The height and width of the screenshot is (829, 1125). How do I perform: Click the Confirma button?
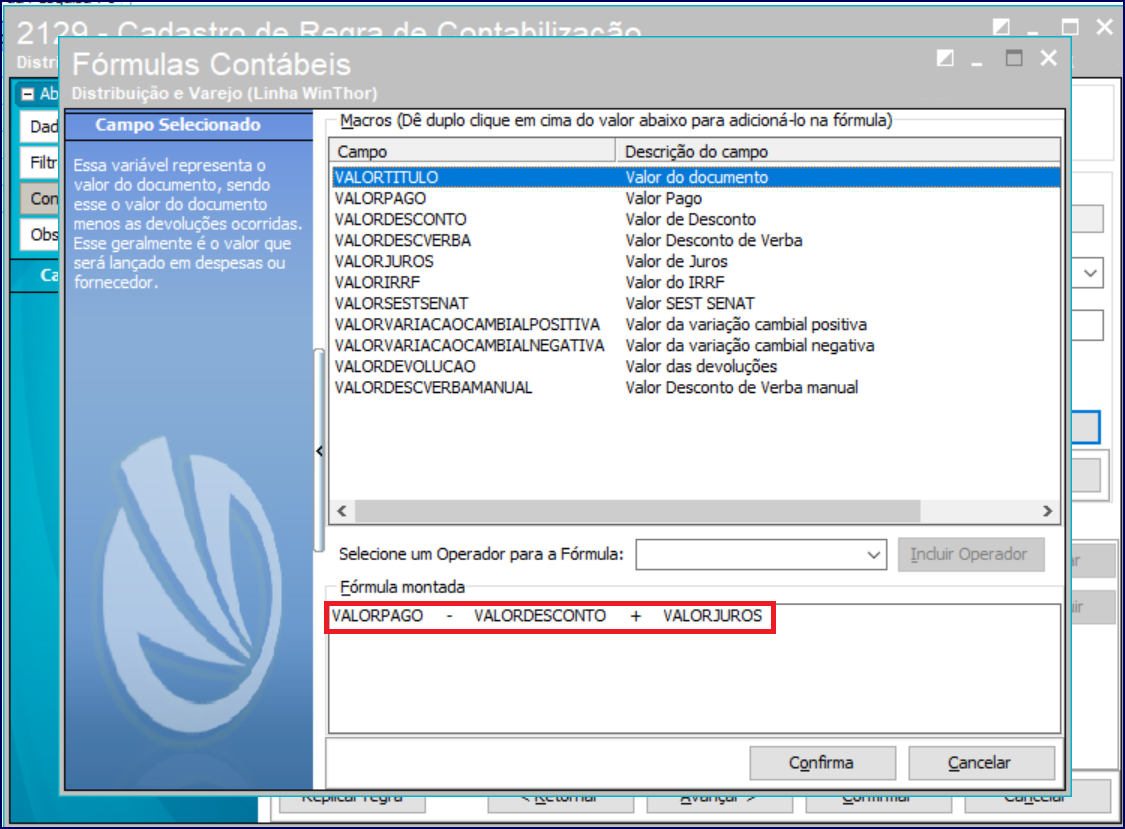click(x=822, y=762)
